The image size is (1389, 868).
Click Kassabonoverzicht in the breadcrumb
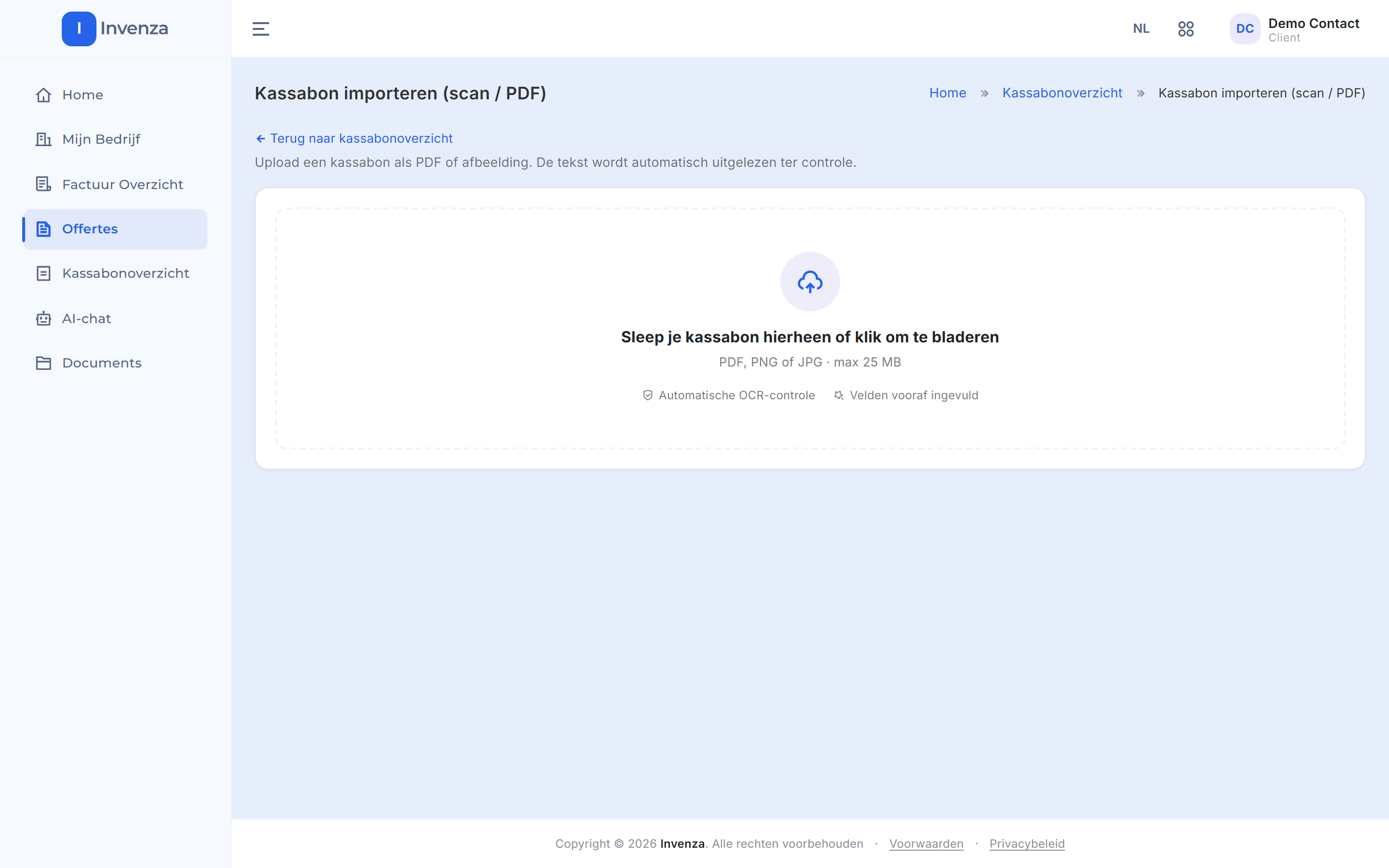point(1062,93)
